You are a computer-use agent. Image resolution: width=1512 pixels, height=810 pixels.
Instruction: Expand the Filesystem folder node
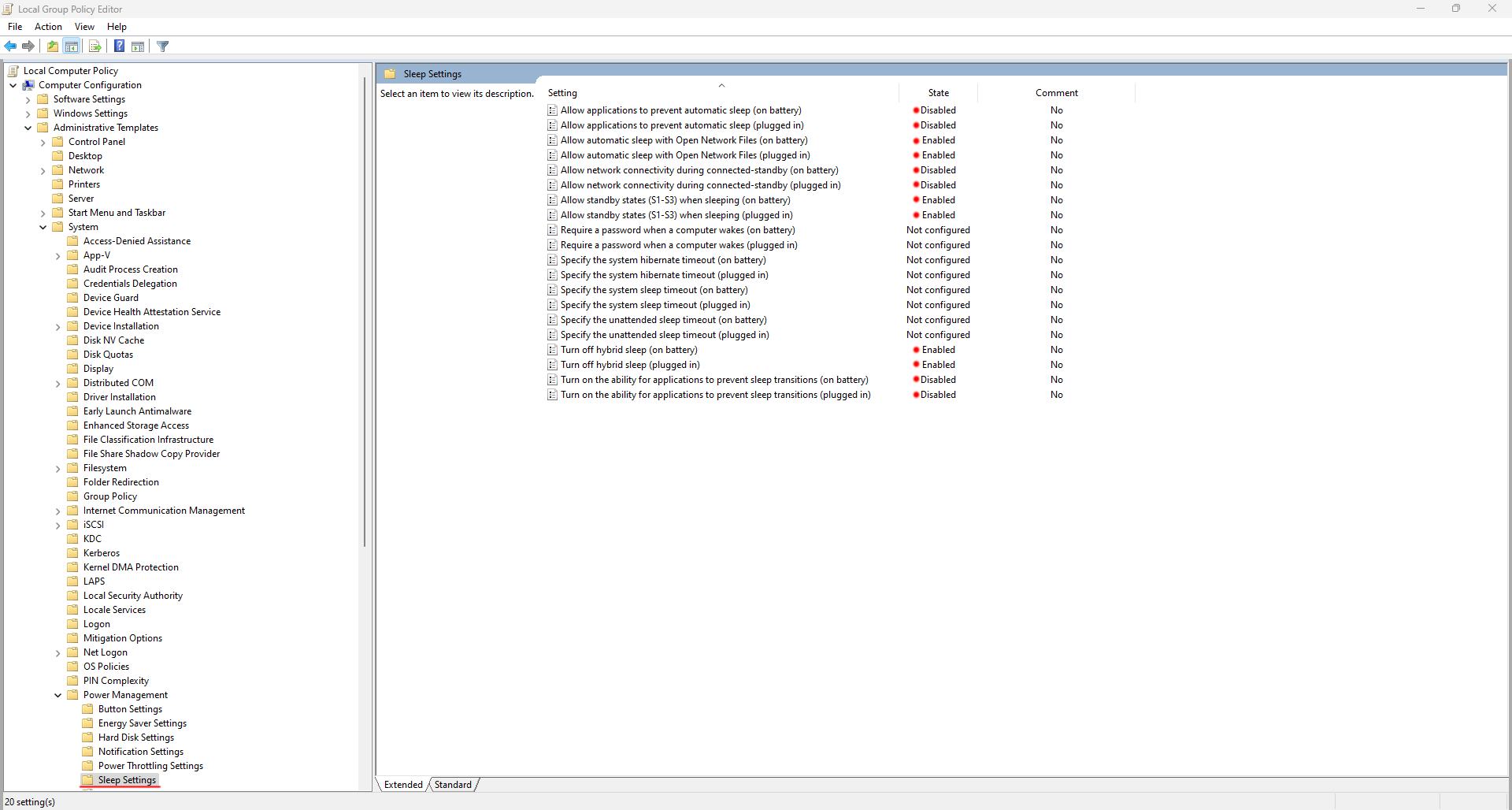(58, 468)
